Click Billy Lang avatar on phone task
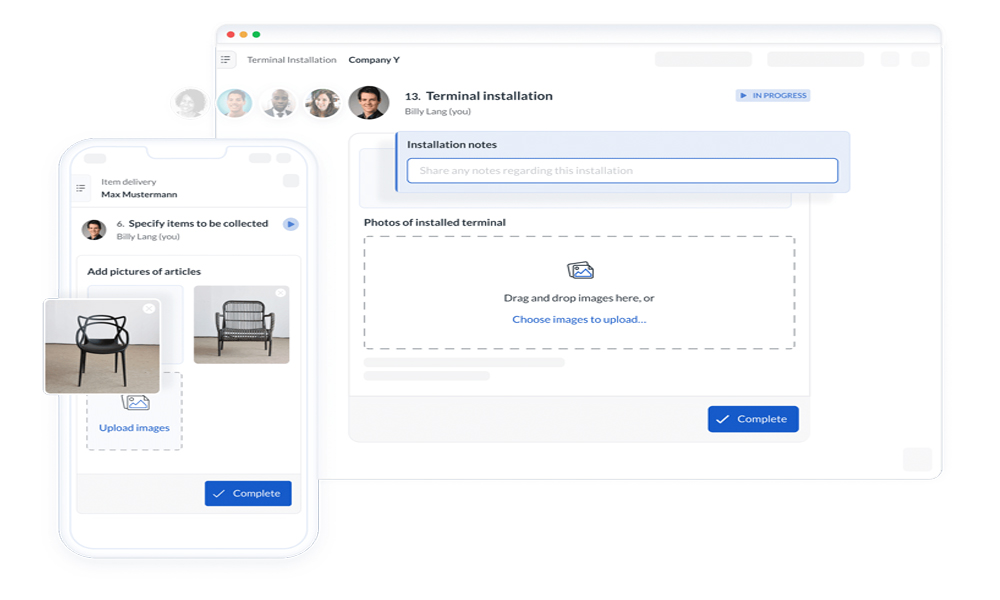 tap(94, 230)
